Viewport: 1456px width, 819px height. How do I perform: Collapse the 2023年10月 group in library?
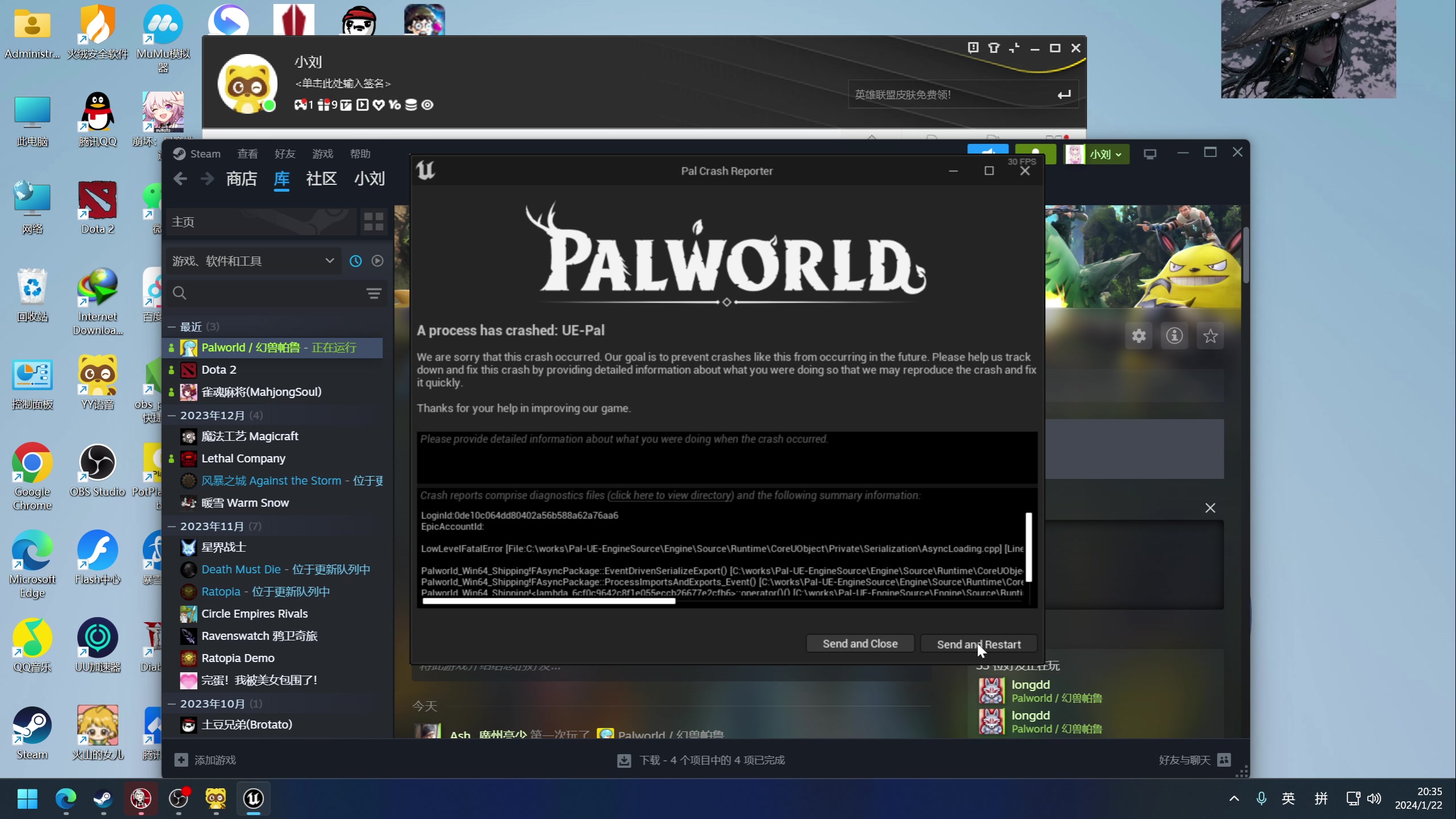point(171,704)
